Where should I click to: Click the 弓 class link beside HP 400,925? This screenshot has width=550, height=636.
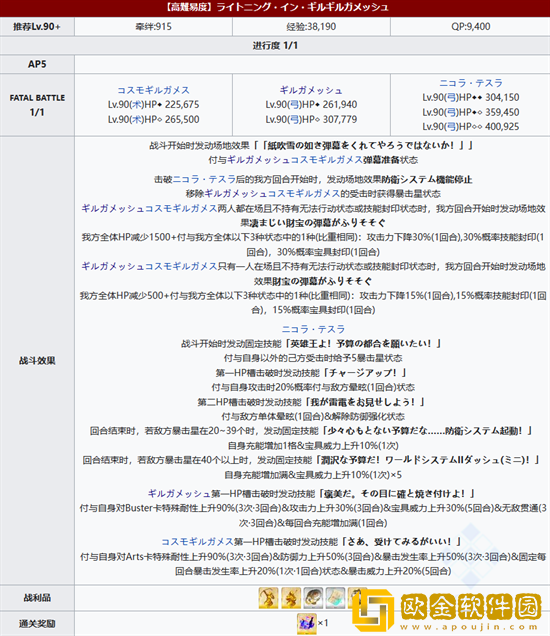pyautogui.click(x=451, y=127)
